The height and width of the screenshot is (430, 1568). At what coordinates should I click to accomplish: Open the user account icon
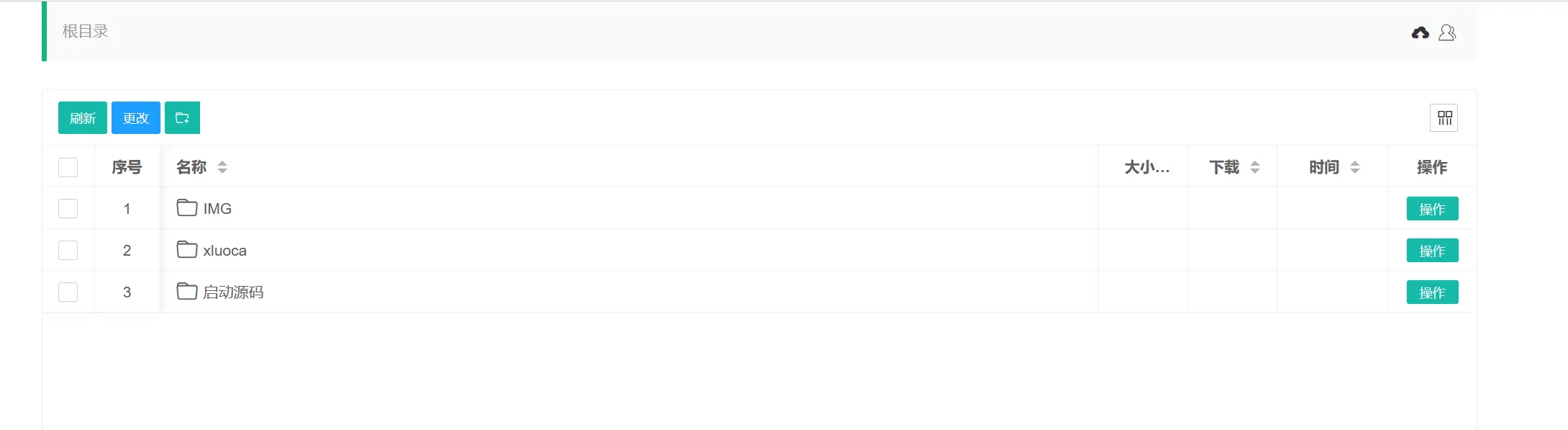[1447, 33]
